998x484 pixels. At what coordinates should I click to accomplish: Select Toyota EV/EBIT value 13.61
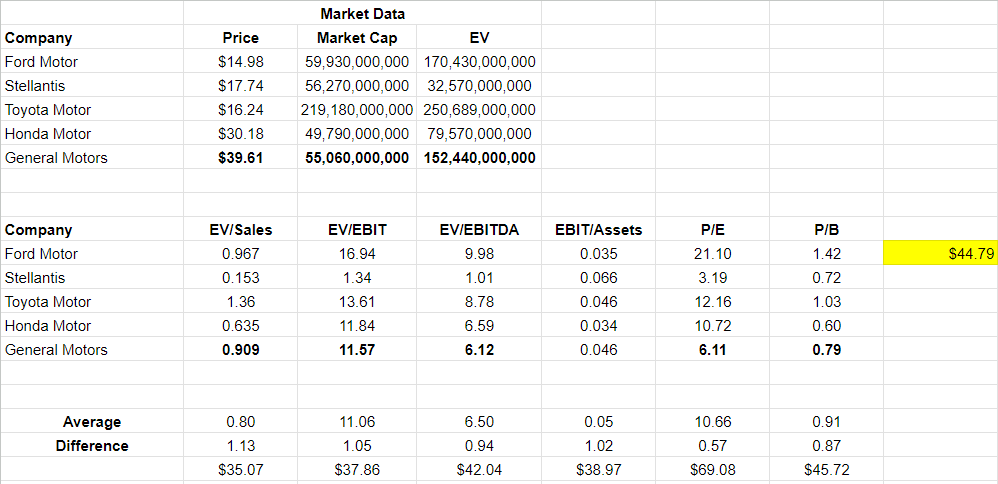click(357, 302)
